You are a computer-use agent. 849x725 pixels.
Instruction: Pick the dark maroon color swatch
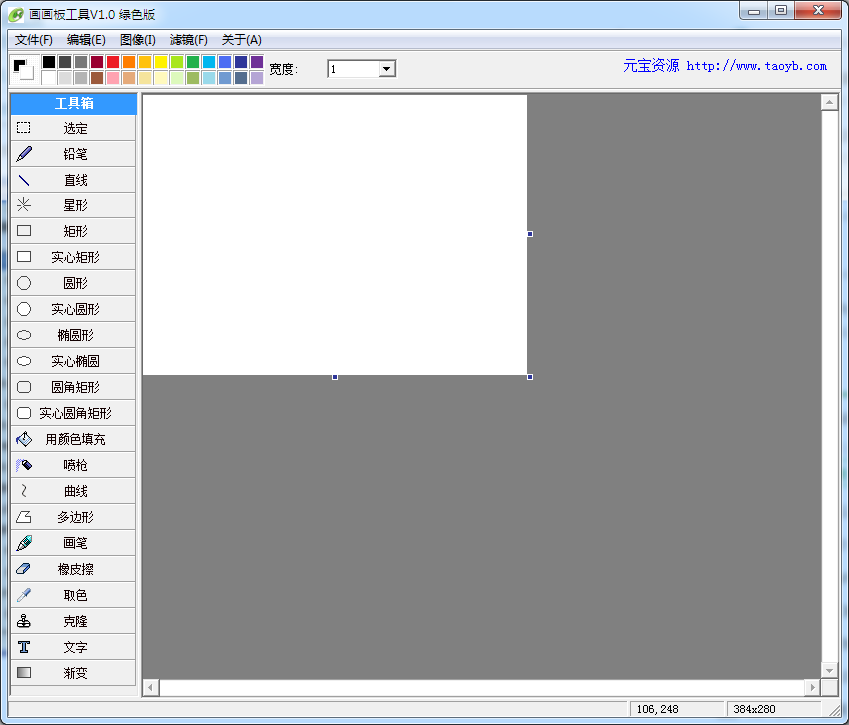(x=97, y=62)
